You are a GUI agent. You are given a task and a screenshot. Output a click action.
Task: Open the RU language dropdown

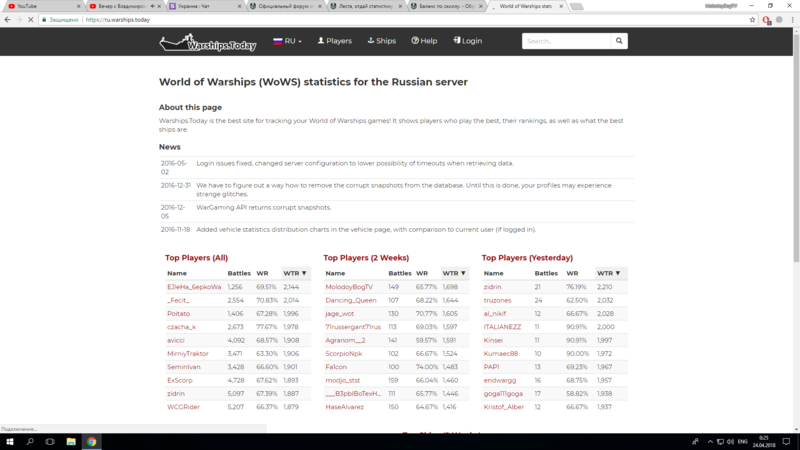tap(287, 41)
